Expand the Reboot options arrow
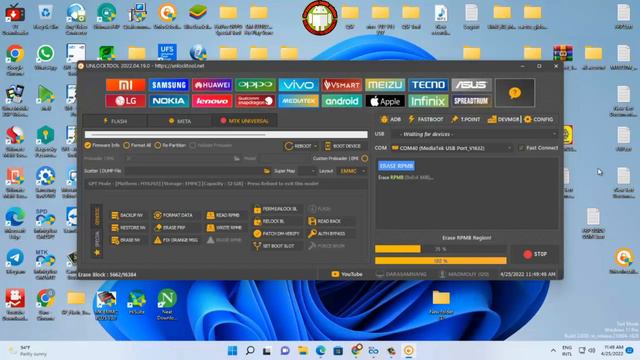 [316, 146]
